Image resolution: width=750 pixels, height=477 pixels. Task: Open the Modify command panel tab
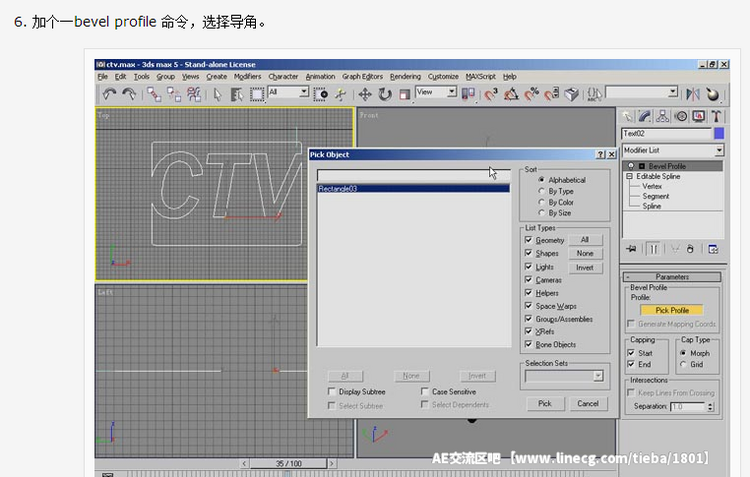click(645, 116)
